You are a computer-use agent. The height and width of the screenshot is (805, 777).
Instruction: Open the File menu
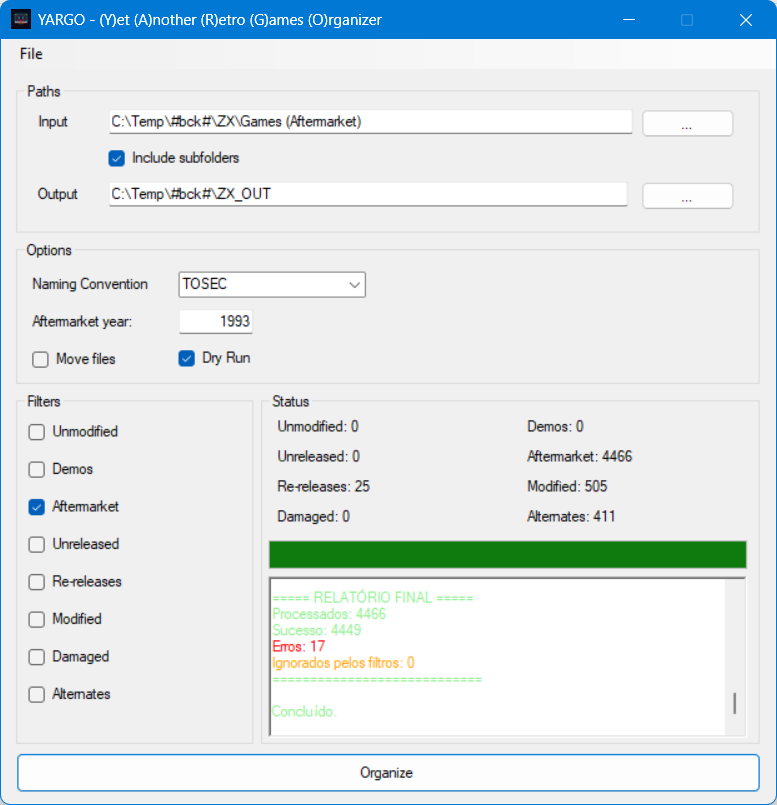31,54
